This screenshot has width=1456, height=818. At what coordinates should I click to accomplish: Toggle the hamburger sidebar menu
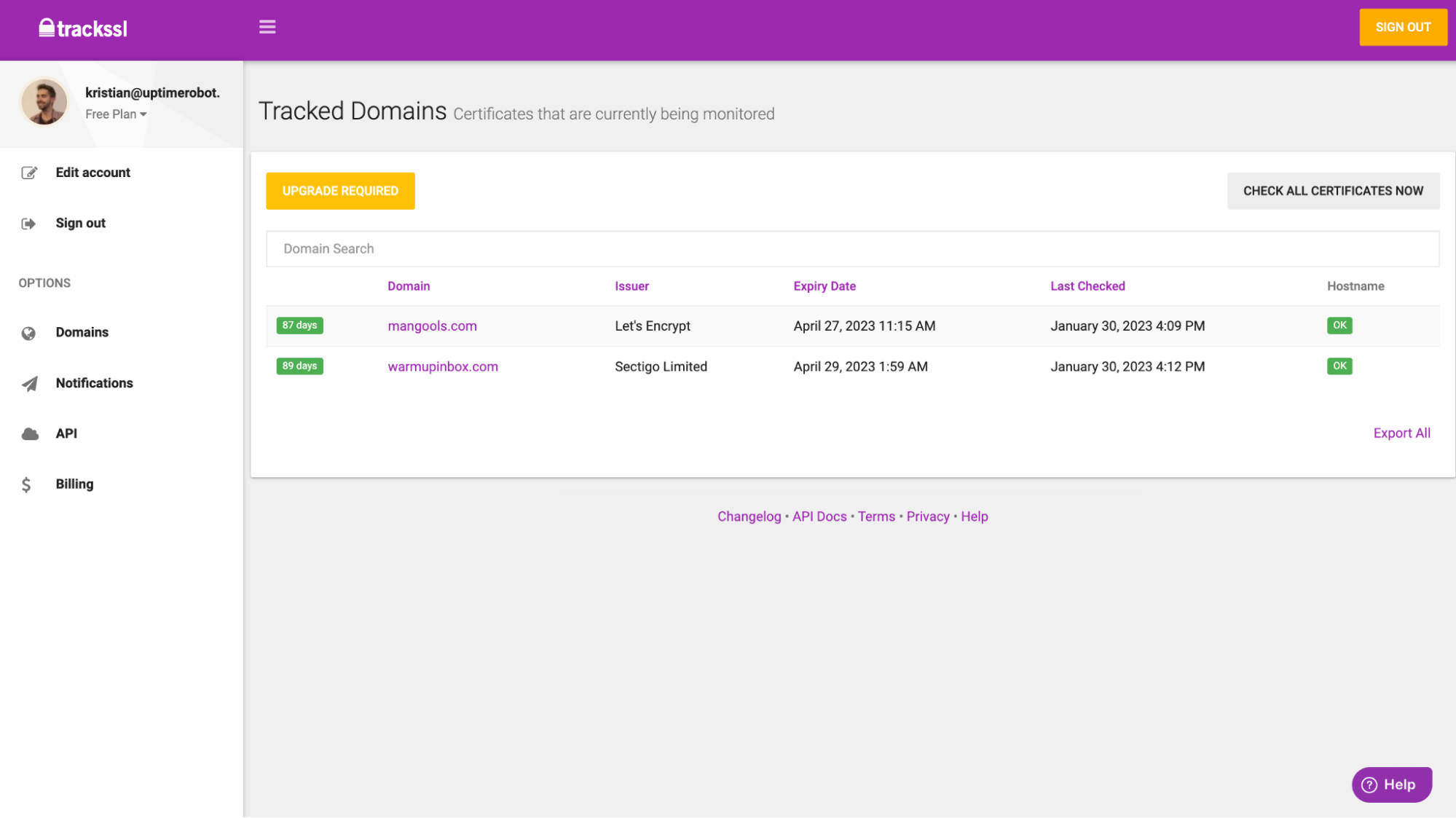[267, 27]
